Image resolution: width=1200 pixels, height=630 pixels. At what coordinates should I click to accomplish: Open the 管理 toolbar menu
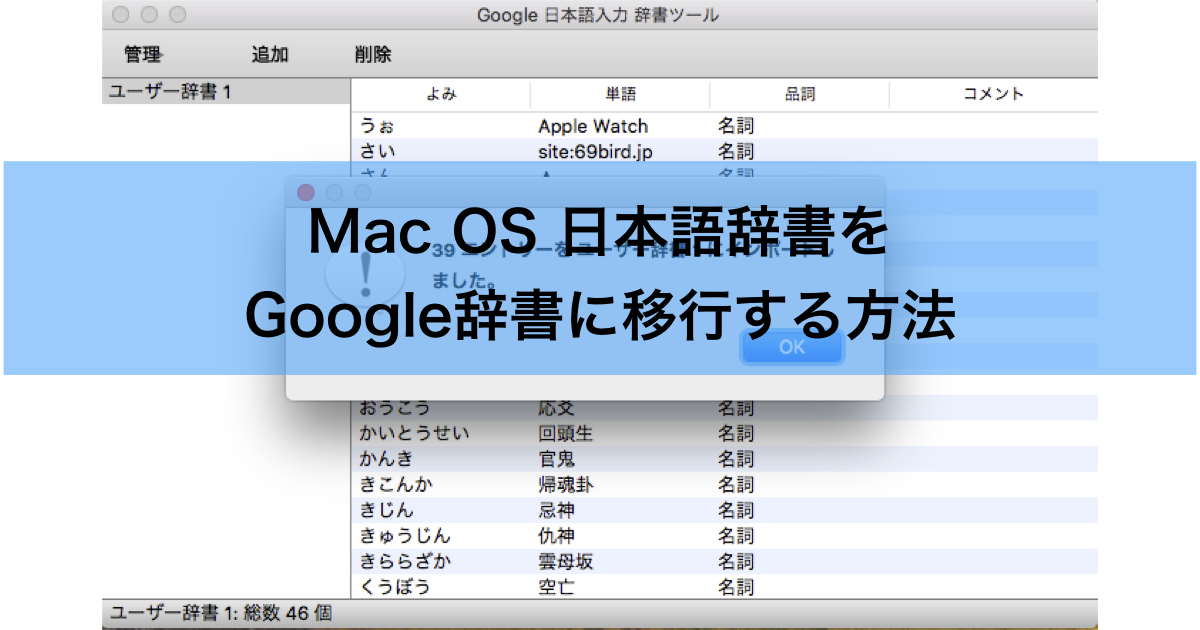click(143, 55)
